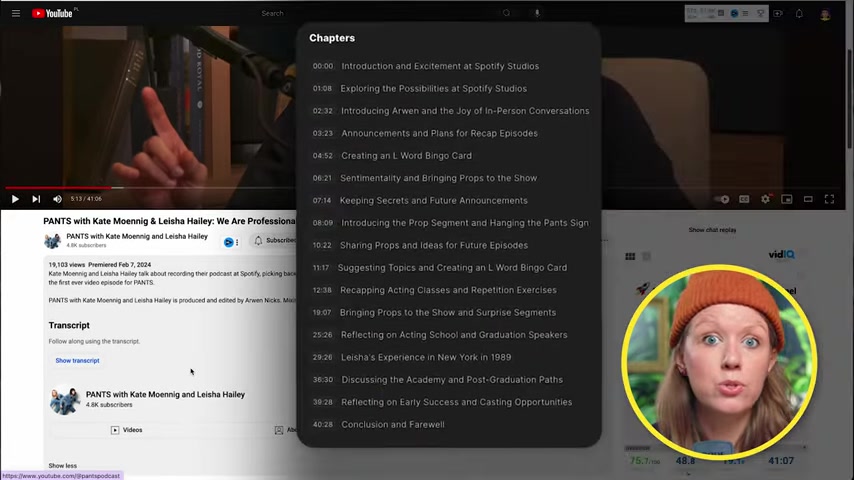
Task: Jump to chapter Sharing Props and Ideas for Future Episodes
Action: point(434,245)
